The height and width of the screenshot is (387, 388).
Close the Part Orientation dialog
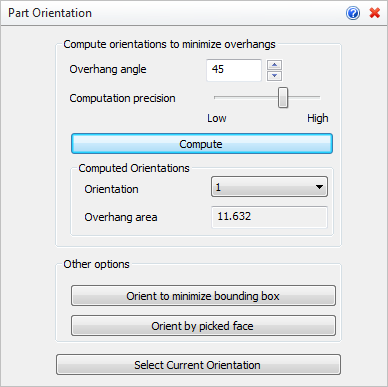pyautogui.click(x=375, y=13)
